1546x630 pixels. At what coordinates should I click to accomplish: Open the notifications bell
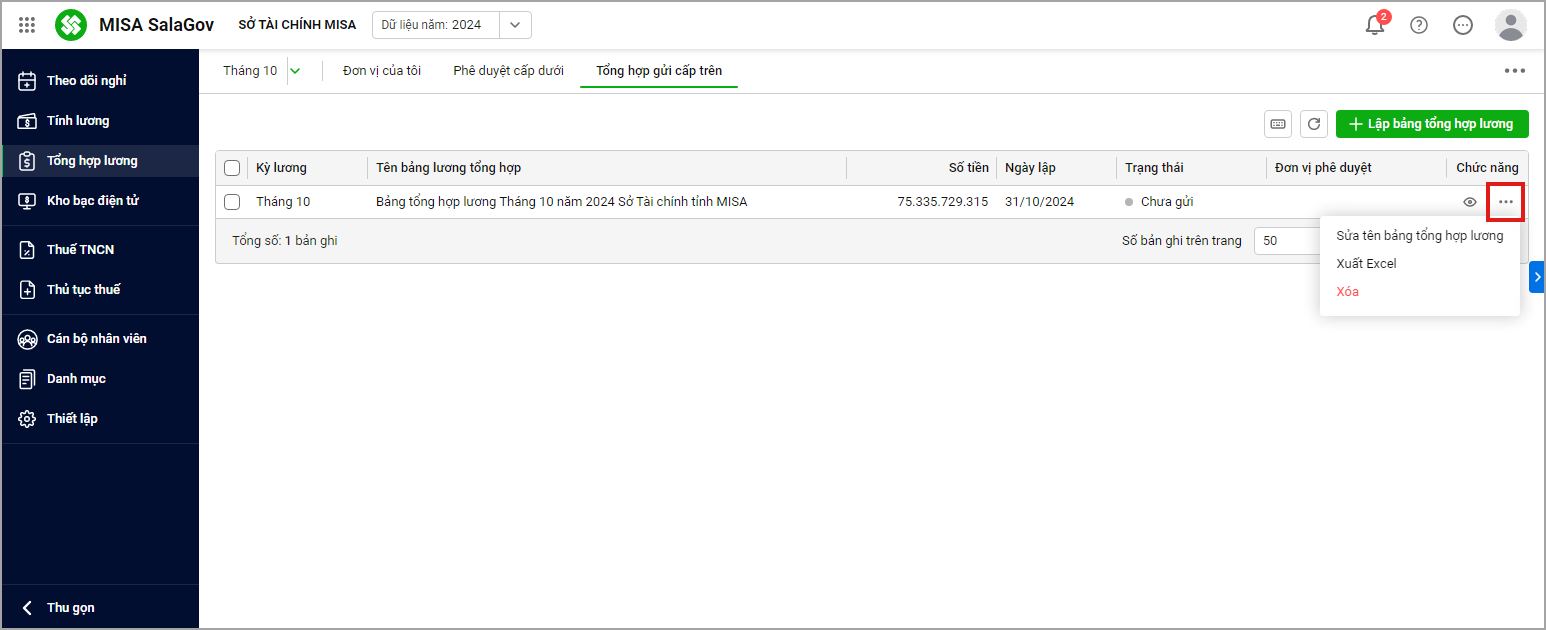coord(1375,25)
